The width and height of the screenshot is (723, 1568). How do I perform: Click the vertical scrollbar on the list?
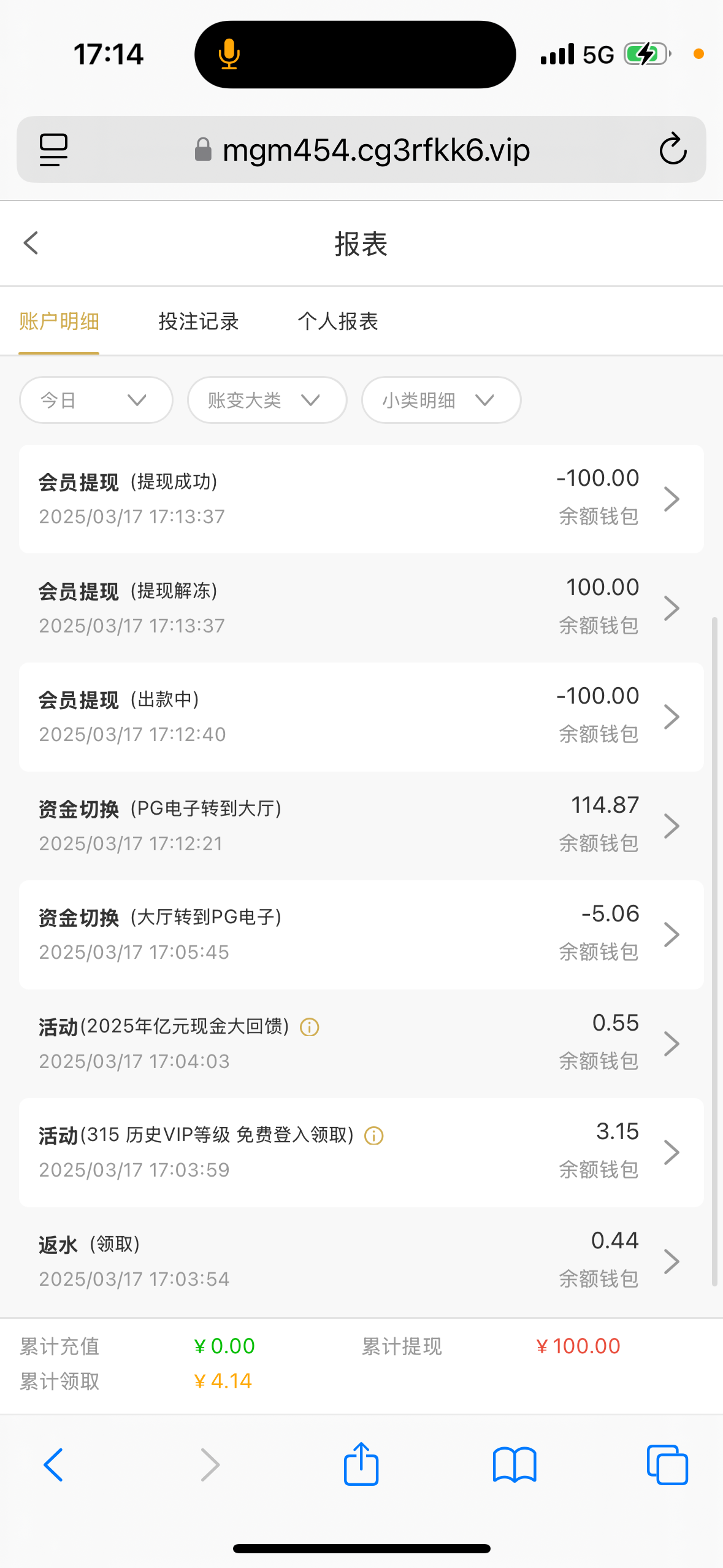[x=714, y=951]
